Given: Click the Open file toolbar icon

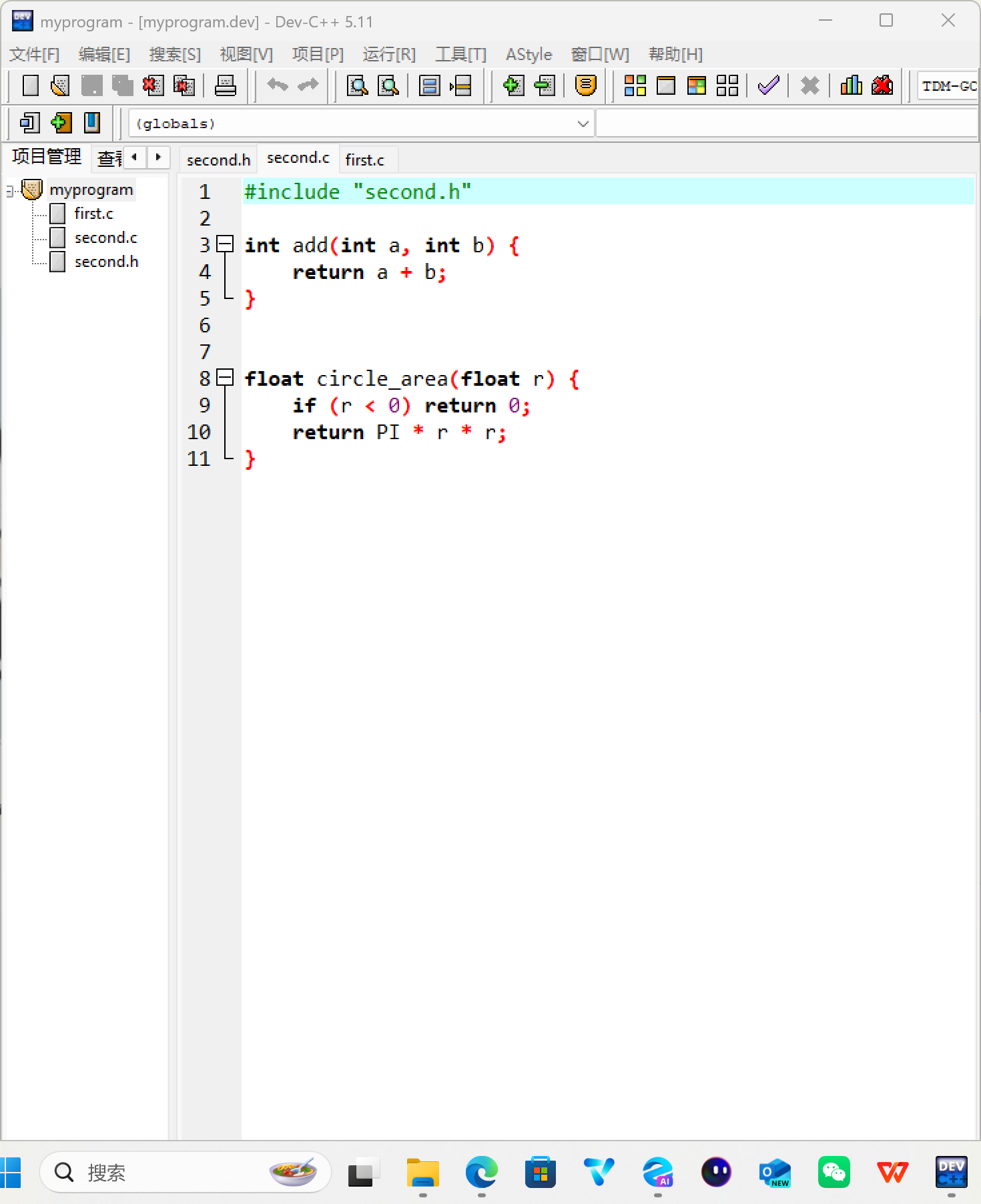Looking at the screenshot, I should coord(61,85).
